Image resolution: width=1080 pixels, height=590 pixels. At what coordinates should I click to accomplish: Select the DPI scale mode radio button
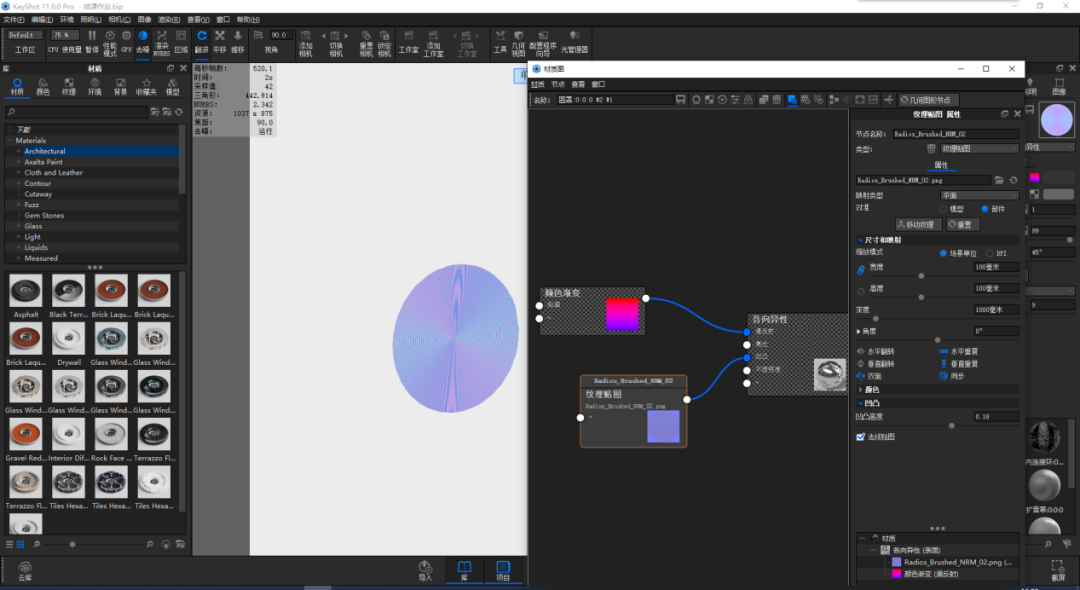[990, 253]
